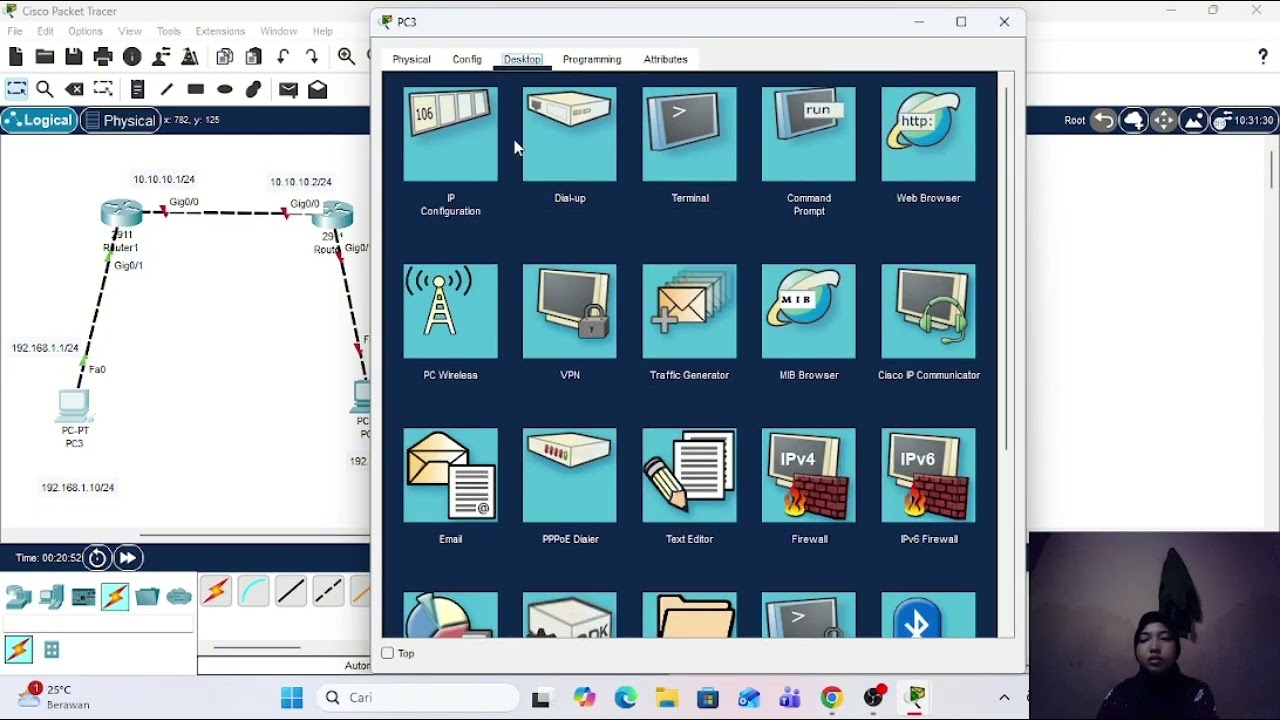Open the Edit menu
Image resolution: width=1280 pixels, height=720 pixels.
[x=45, y=31]
